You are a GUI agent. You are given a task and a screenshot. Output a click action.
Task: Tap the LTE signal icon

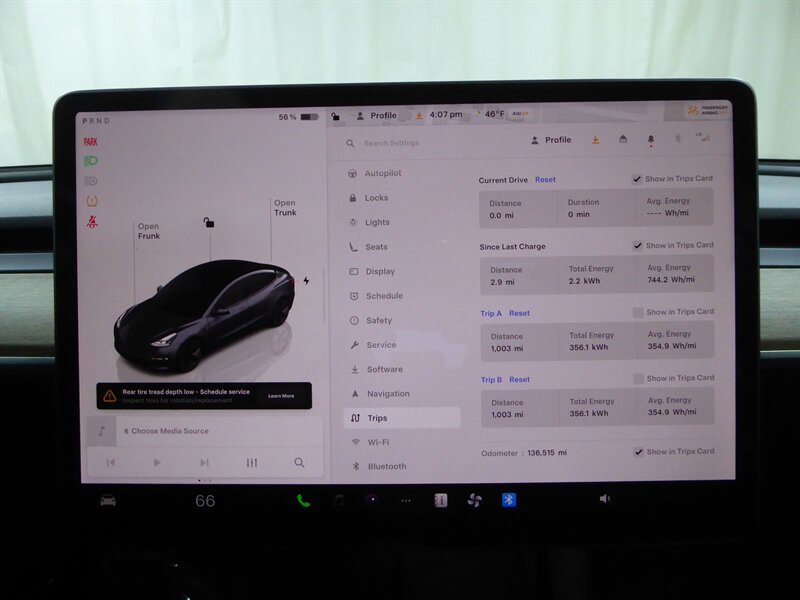point(703,137)
